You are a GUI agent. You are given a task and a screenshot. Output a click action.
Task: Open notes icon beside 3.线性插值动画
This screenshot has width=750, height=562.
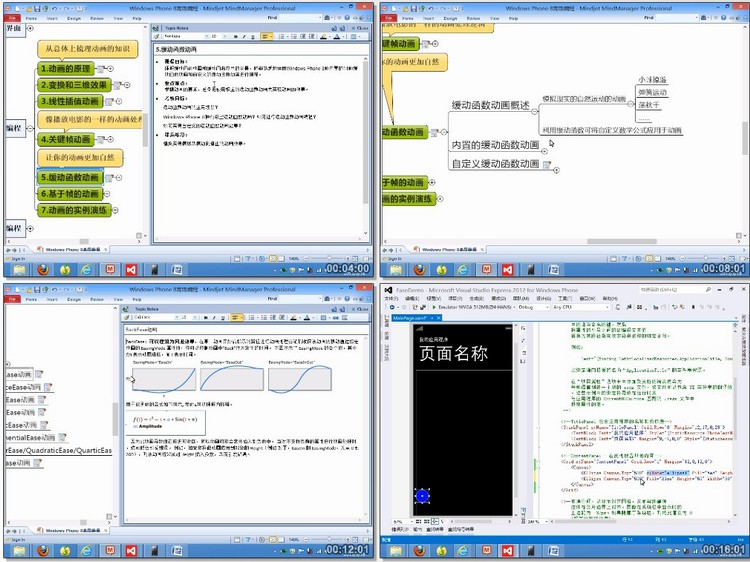109,101
